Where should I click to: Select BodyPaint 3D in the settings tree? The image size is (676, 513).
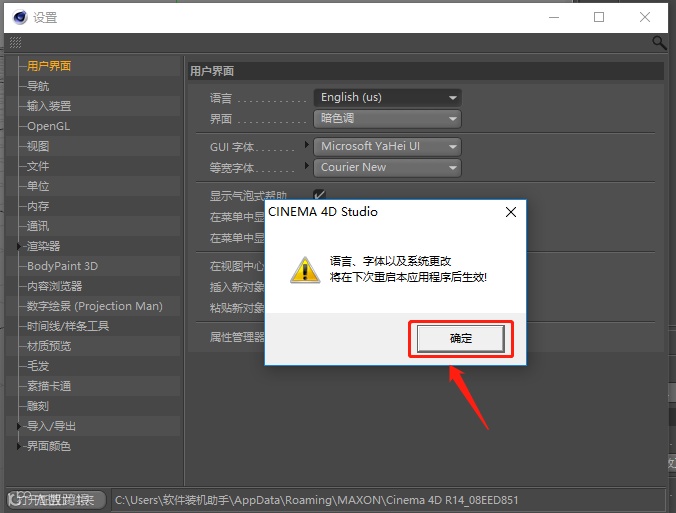(63, 266)
